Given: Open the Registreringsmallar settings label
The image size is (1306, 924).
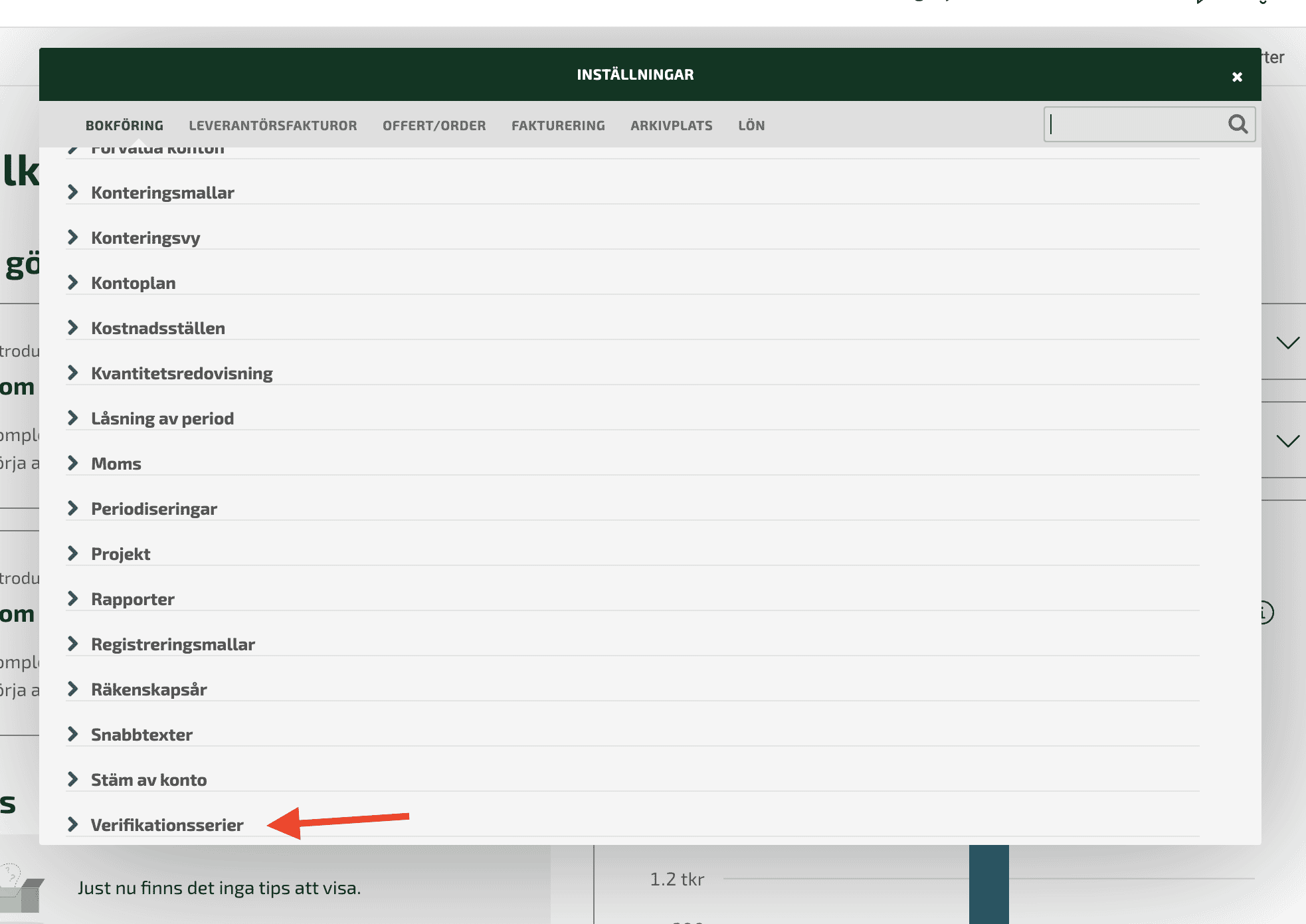Looking at the screenshot, I should [x=173, y=644].
